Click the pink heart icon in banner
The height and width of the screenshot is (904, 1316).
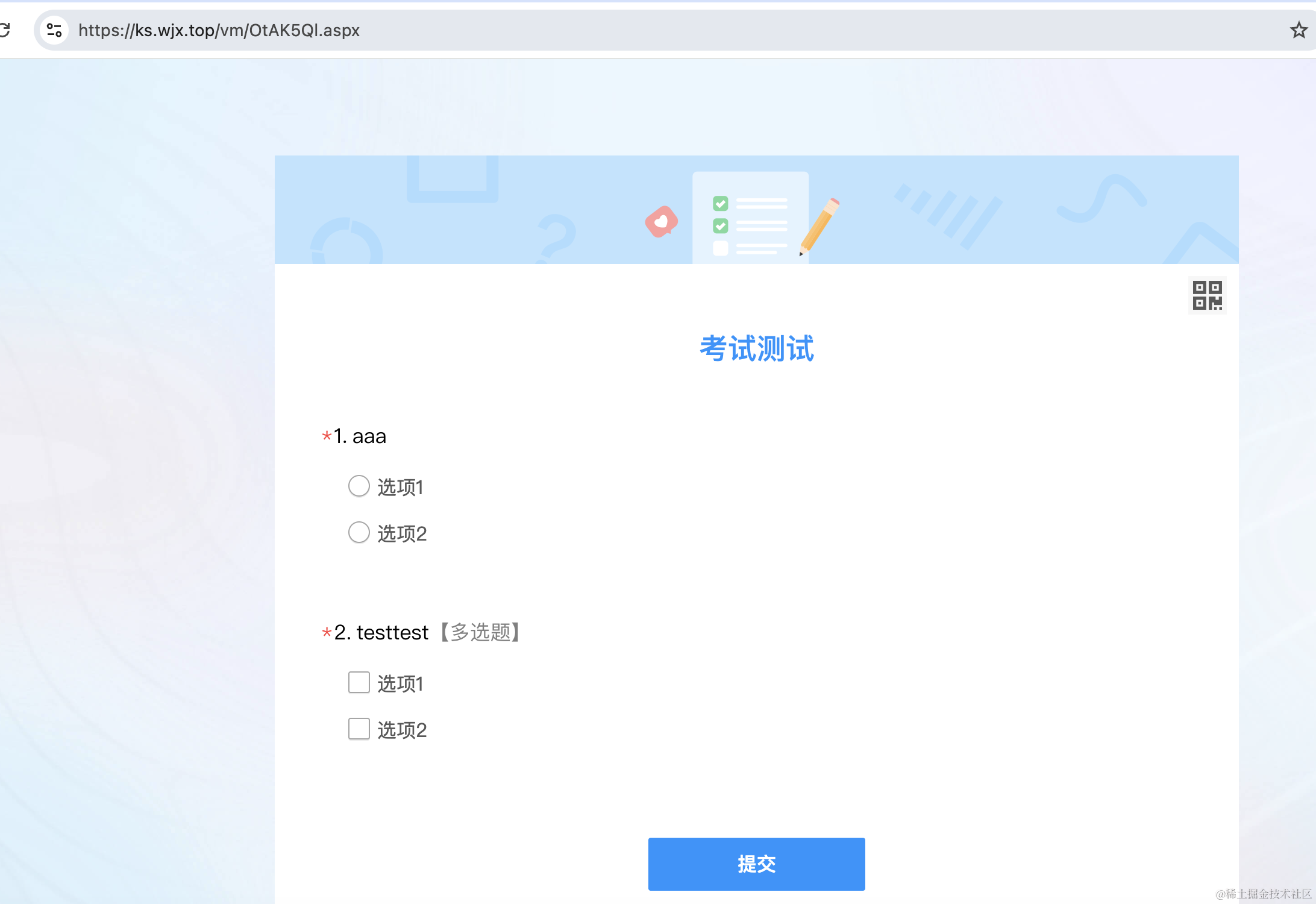pos(662,222)
